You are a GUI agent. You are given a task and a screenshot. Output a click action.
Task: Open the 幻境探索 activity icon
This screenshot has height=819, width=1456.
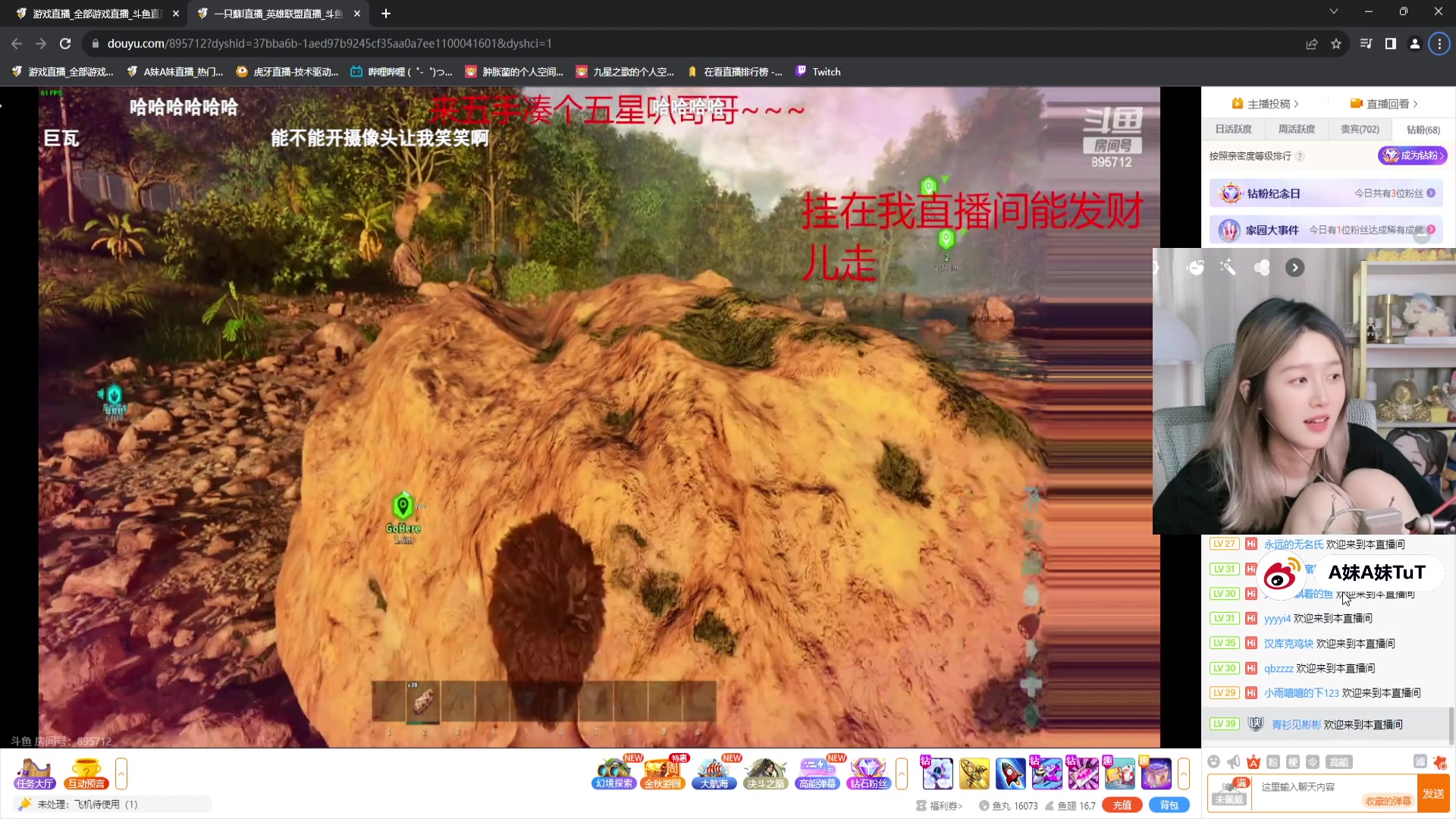coord(613,773)
